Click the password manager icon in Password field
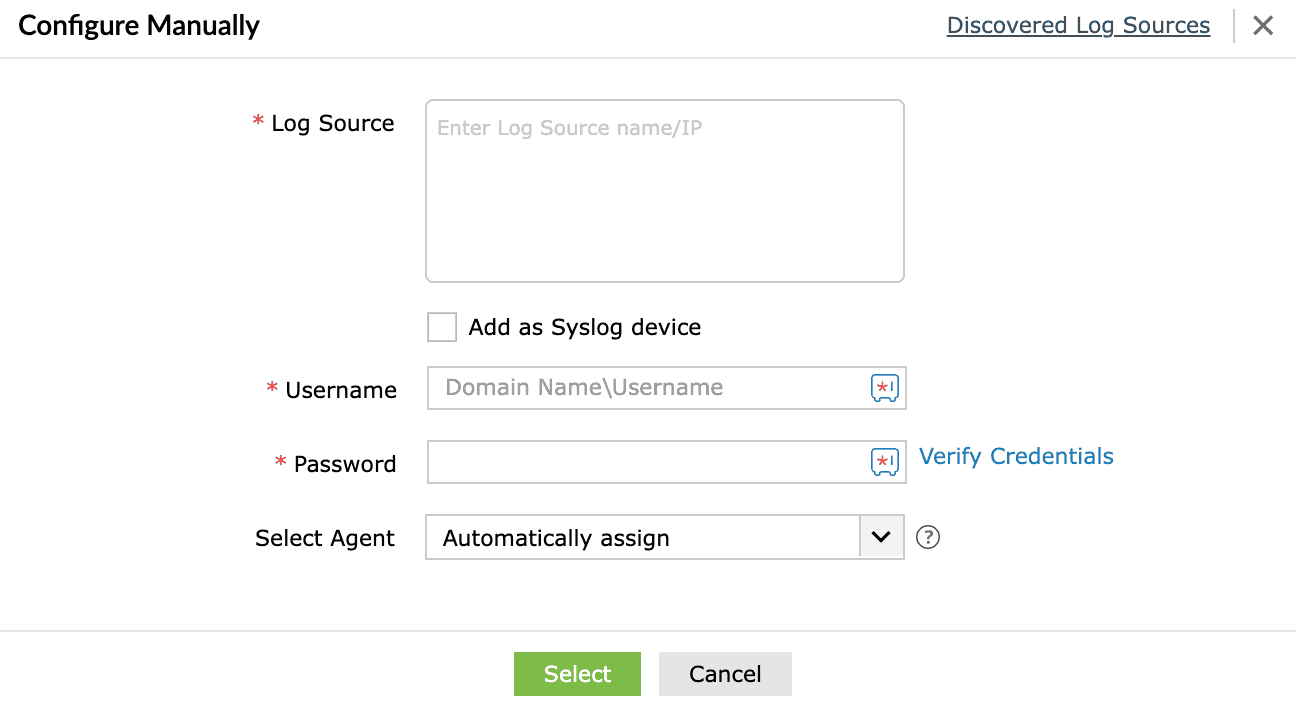 pos(885,461)
